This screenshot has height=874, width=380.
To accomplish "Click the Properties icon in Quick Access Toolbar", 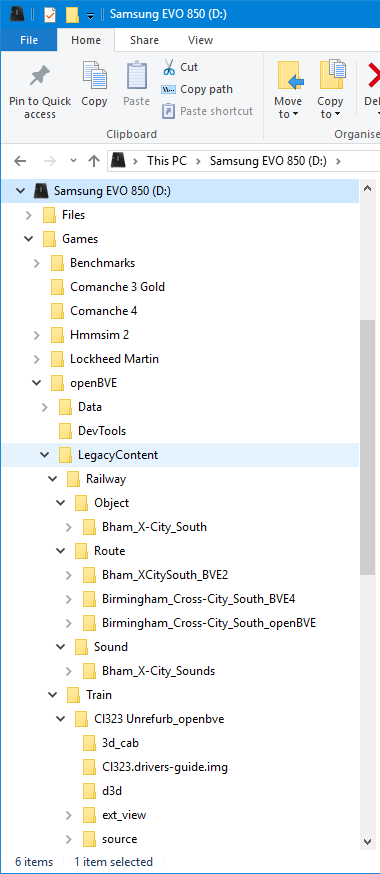I will (x=50, y=14).
